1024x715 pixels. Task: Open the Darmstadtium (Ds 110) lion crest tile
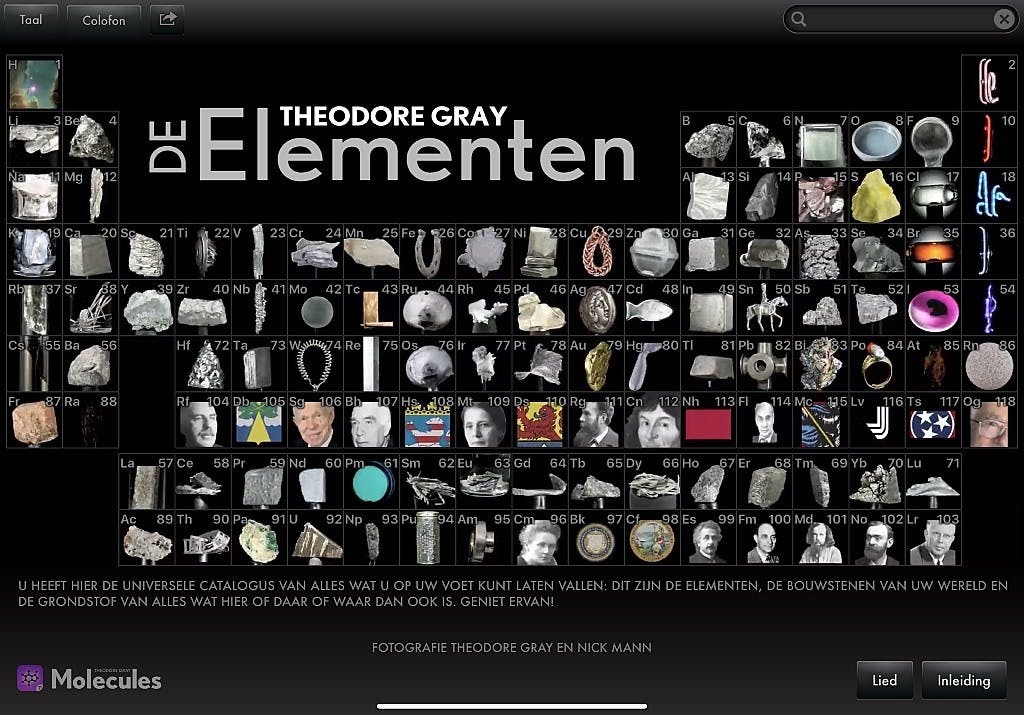tap(540, 420)
